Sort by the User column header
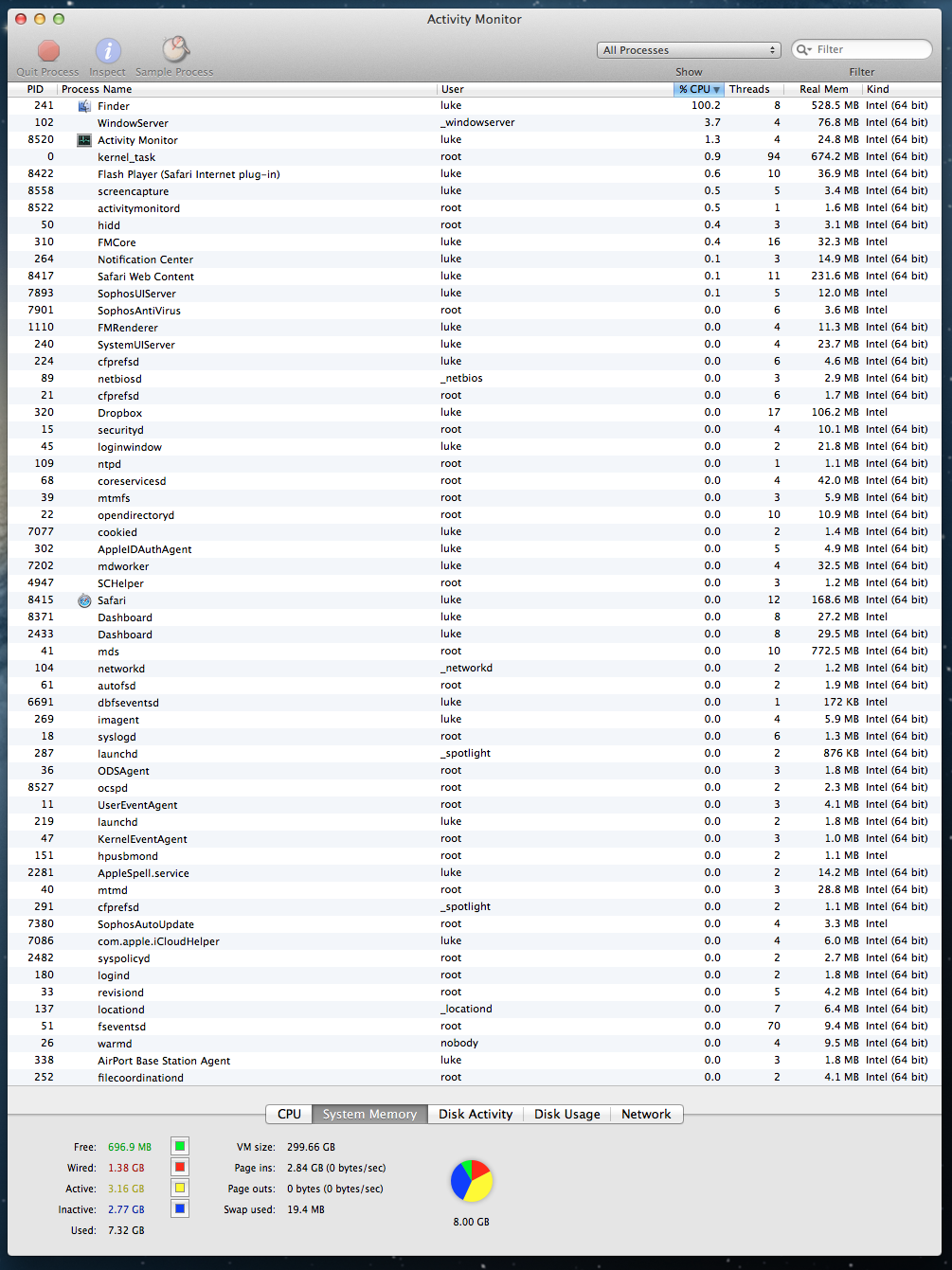This screenshot has width=952, height=1270. pos(555,89)
